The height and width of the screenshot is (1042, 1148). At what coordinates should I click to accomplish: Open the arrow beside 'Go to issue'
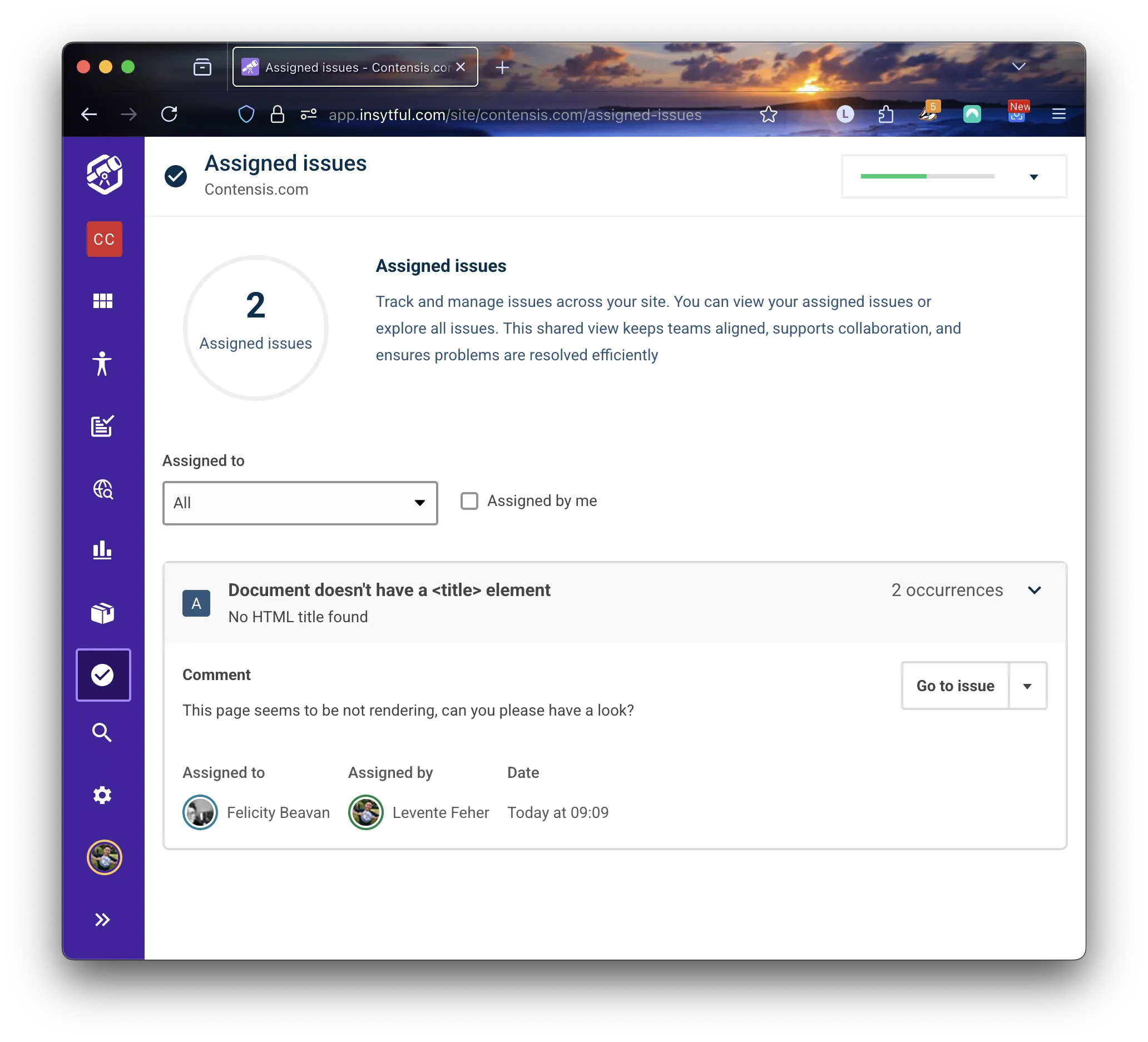click(1027, 686)
